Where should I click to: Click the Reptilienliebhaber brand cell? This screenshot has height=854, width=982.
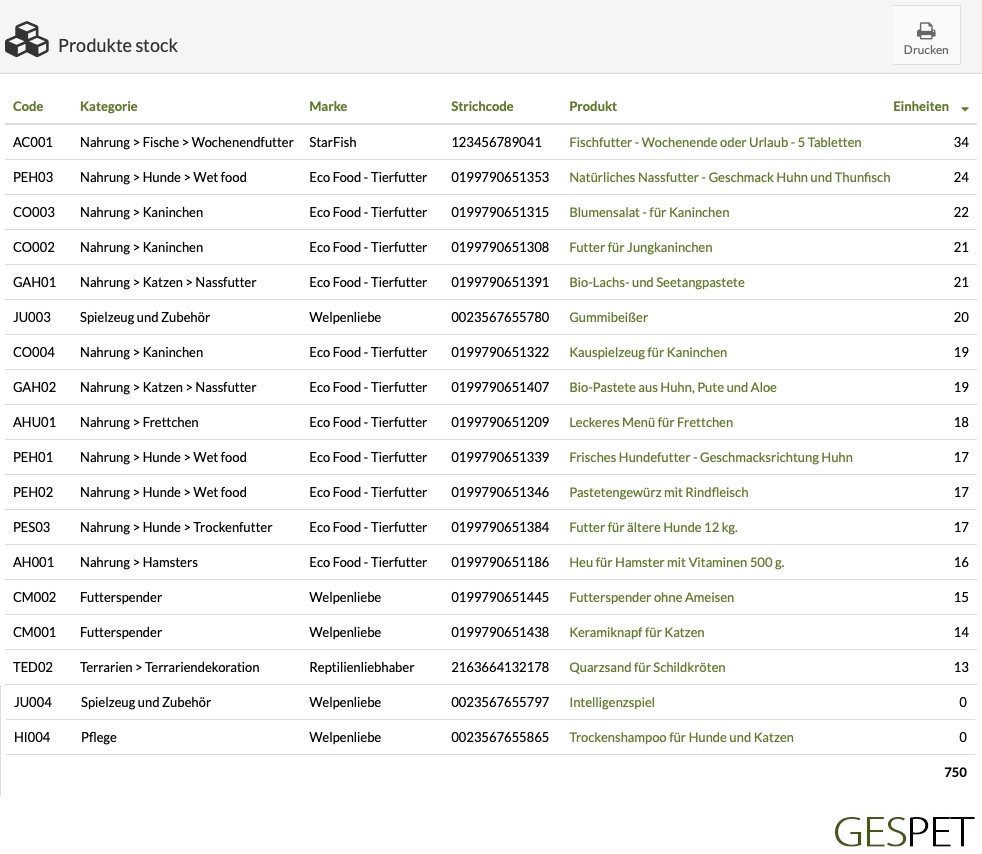click(361, 668)
